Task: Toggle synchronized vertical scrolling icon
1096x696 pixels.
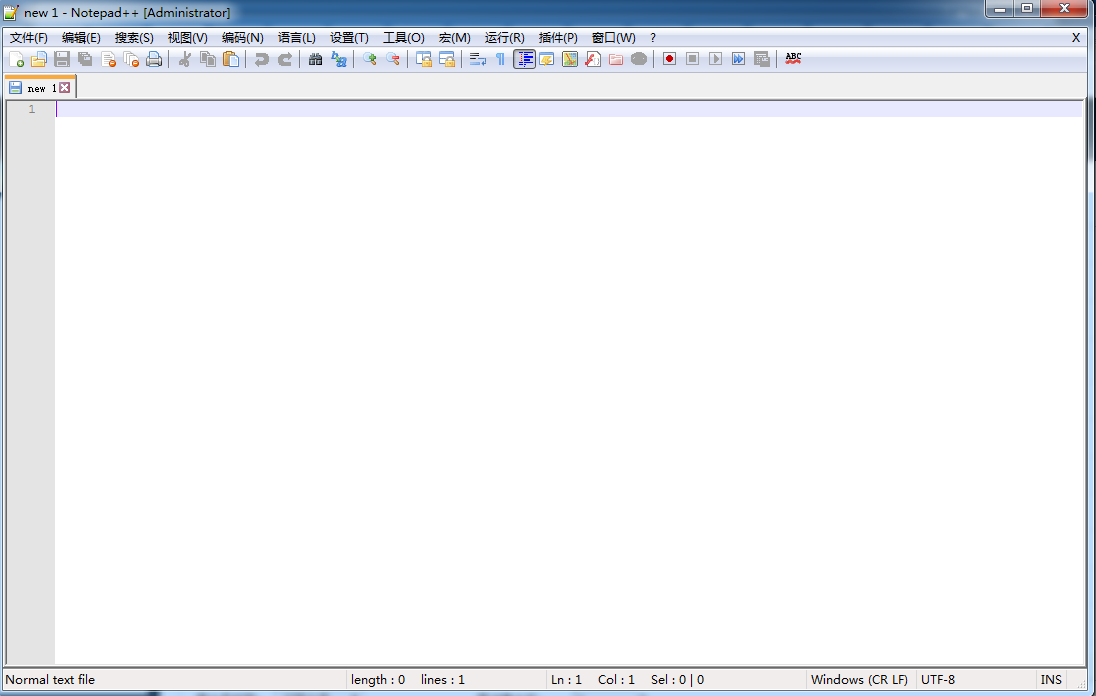Action: (x=424, y=59)
